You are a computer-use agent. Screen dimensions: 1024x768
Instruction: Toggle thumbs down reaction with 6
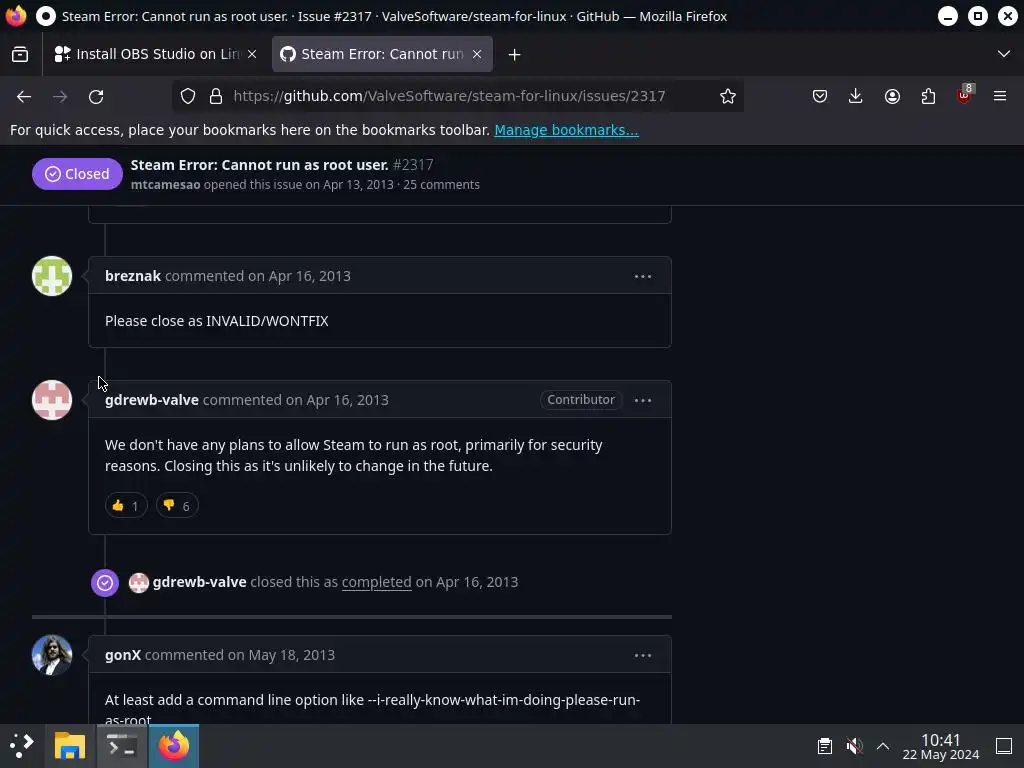click(x=176, y=505)
